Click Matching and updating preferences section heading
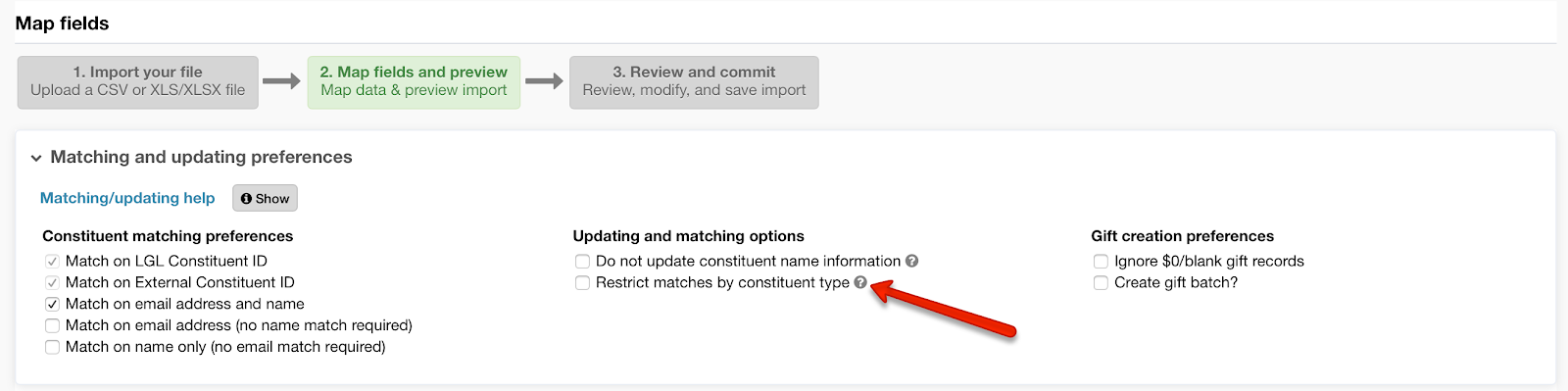Viewport: 1568px width, 391px height. (x=201, y=157)
